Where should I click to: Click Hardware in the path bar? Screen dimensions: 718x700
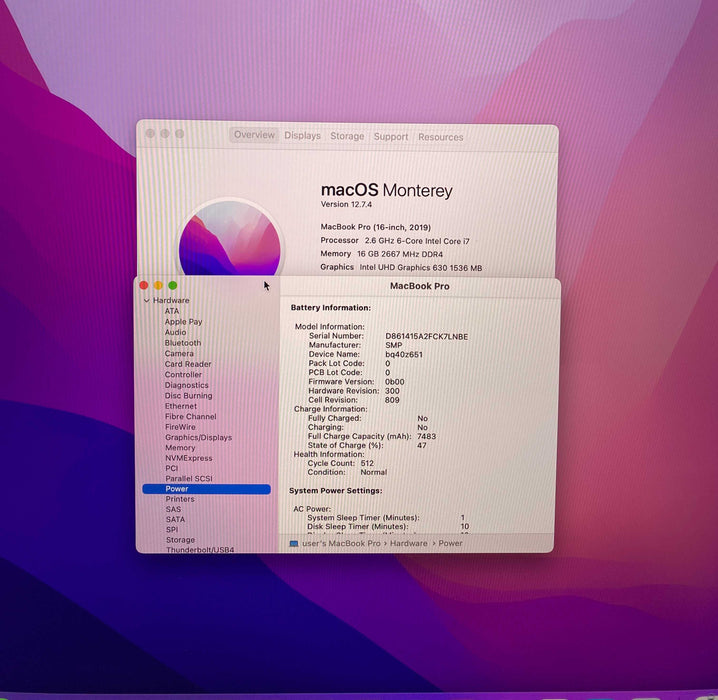pos(408,543)
